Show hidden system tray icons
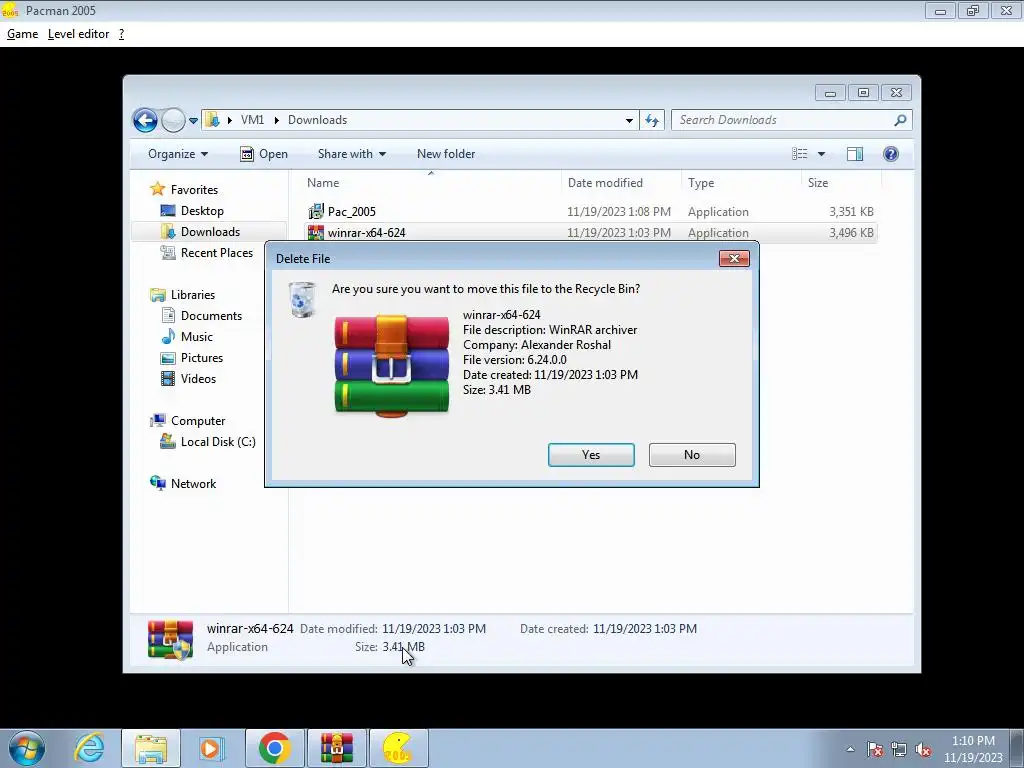Image resolution: width=1024 pixels, height=768 pixels. click(850, 749)
